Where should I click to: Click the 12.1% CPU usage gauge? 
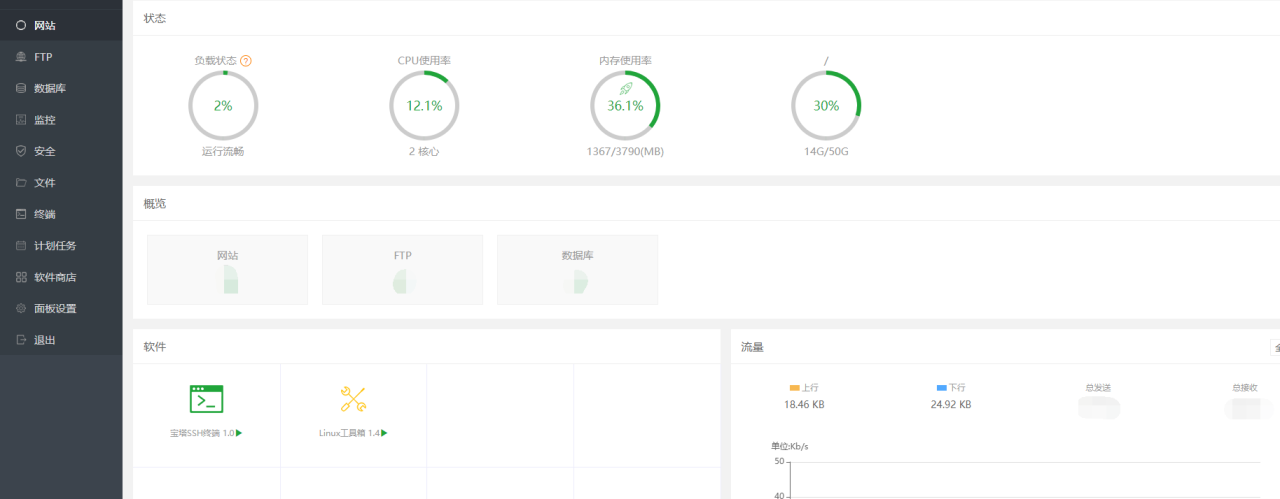[424, 105]
